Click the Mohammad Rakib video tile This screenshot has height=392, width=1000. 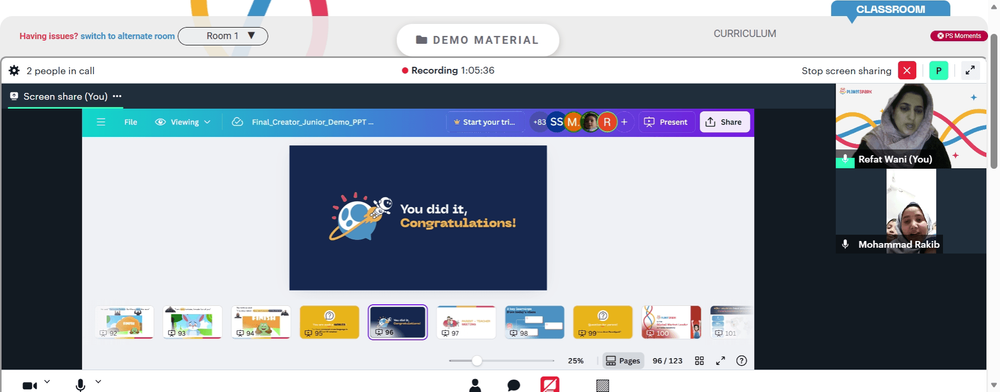(911, 211)
